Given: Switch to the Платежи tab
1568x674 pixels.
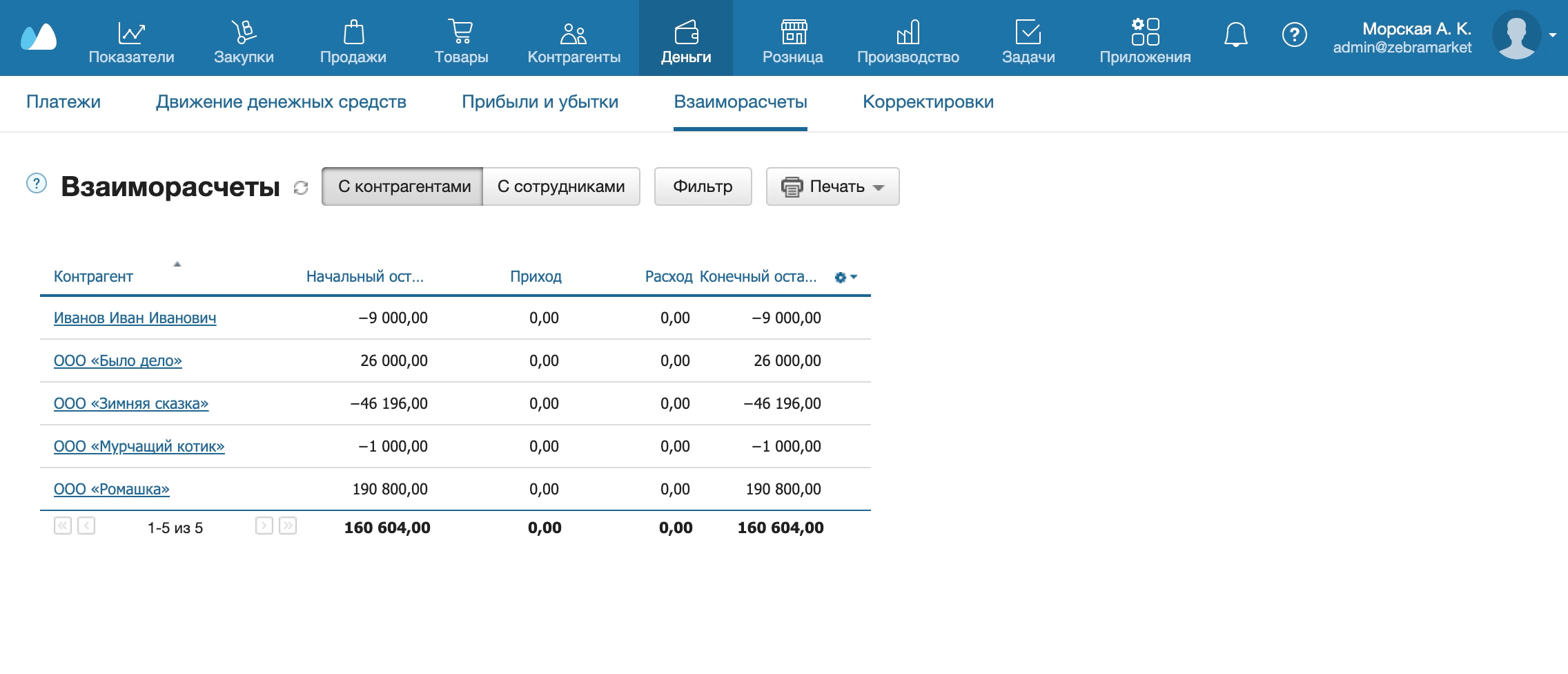Looking at the screenshot, I should tap(63, 102).
